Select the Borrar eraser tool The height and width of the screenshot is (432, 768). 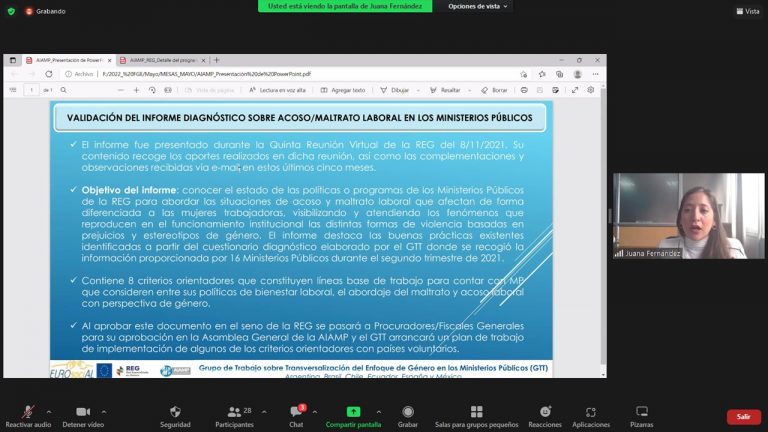tap(494, 90)
